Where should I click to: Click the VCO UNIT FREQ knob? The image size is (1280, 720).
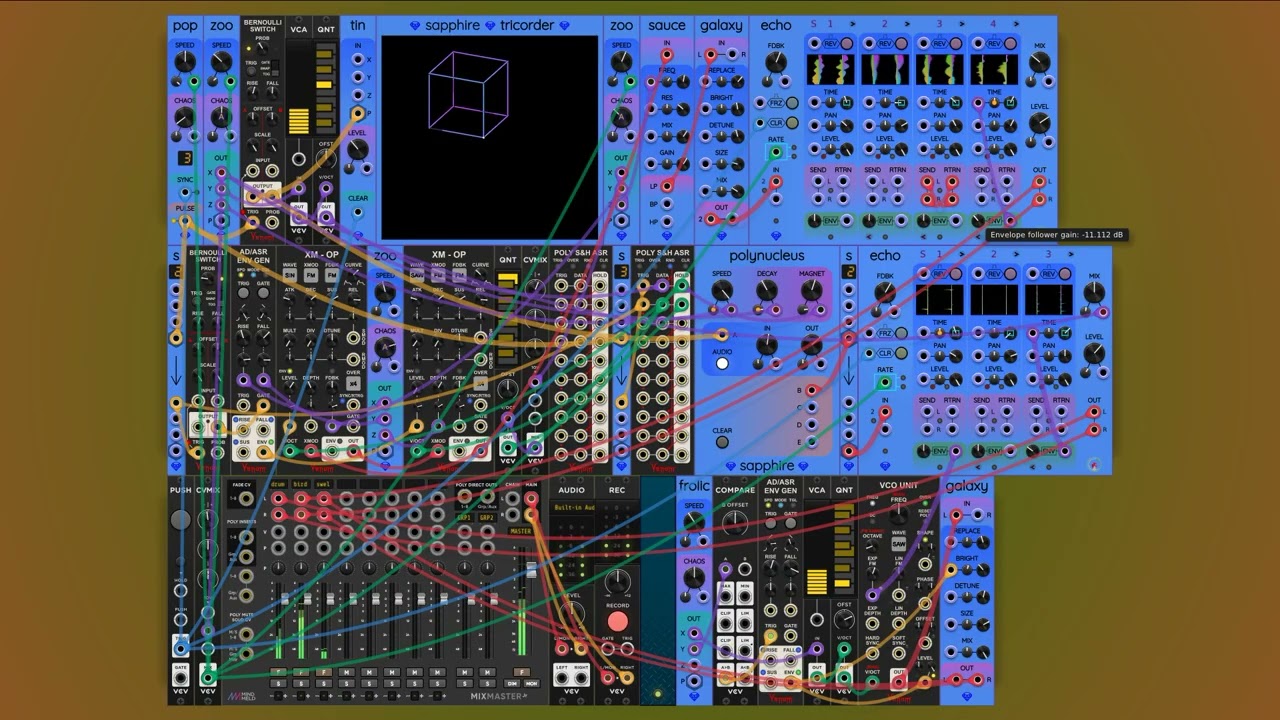899,515
